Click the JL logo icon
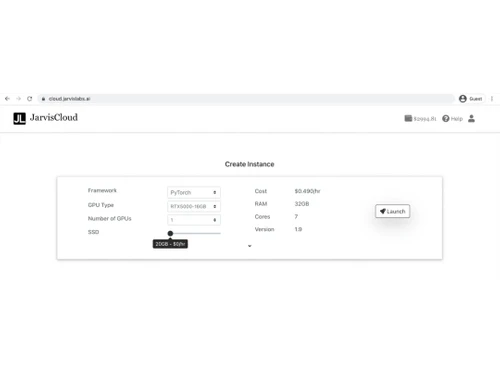500x375 pixels. click(x=19, y=118)
